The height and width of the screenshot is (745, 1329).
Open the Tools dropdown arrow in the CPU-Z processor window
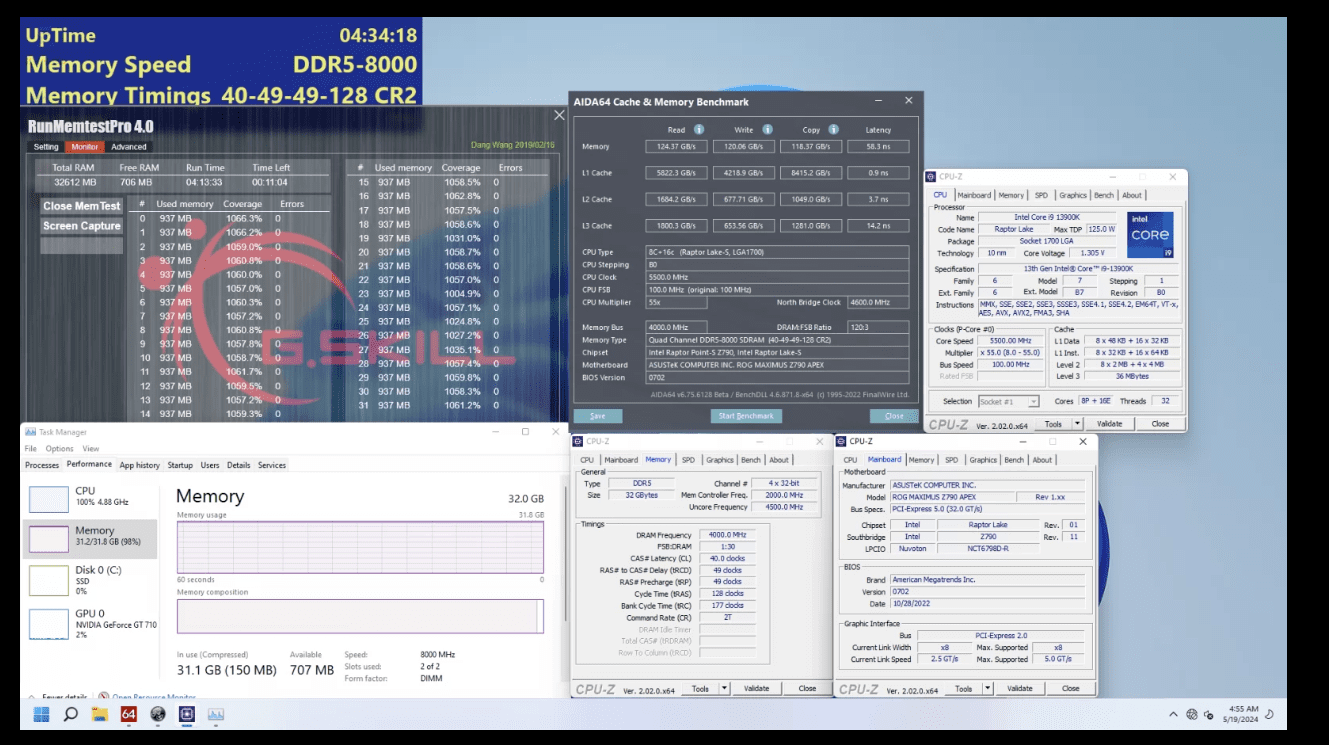click(1078, 424)
